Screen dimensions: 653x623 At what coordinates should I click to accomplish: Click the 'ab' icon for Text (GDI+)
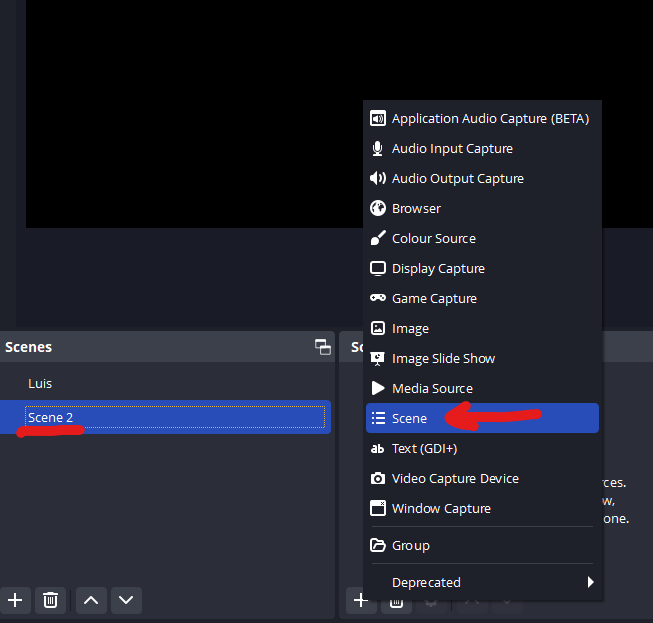click(x=377, y=449)
